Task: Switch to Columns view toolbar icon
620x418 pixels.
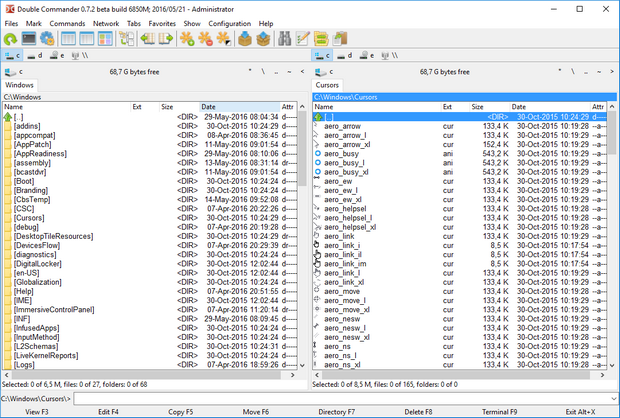Action: point(87,39)
